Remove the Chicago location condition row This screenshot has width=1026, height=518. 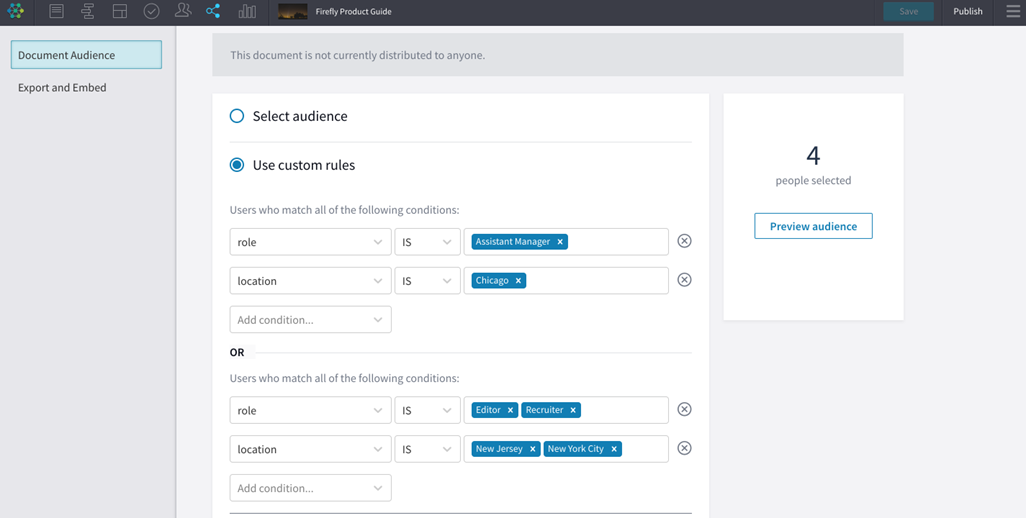[684, 280]
